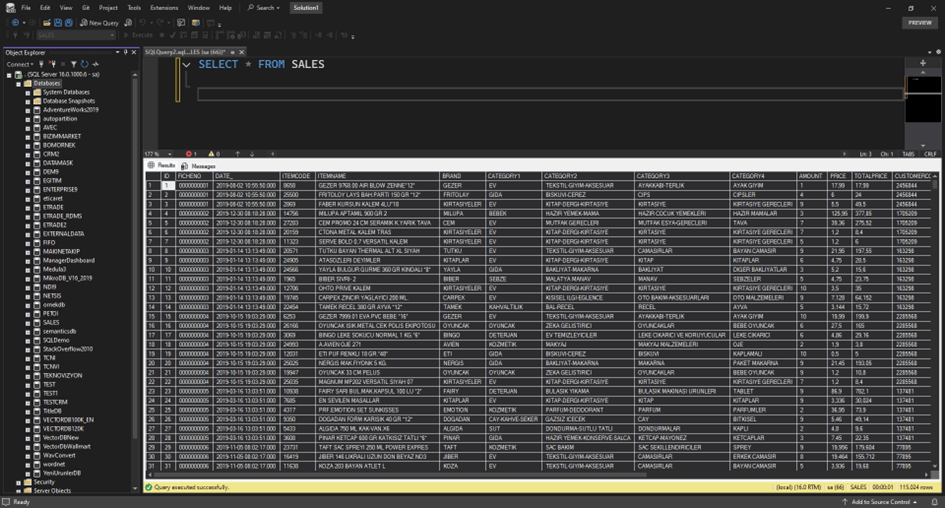The image size is (945, 508).
Task: Click the split editor icon above scrollbar
Action: (922, 63)
